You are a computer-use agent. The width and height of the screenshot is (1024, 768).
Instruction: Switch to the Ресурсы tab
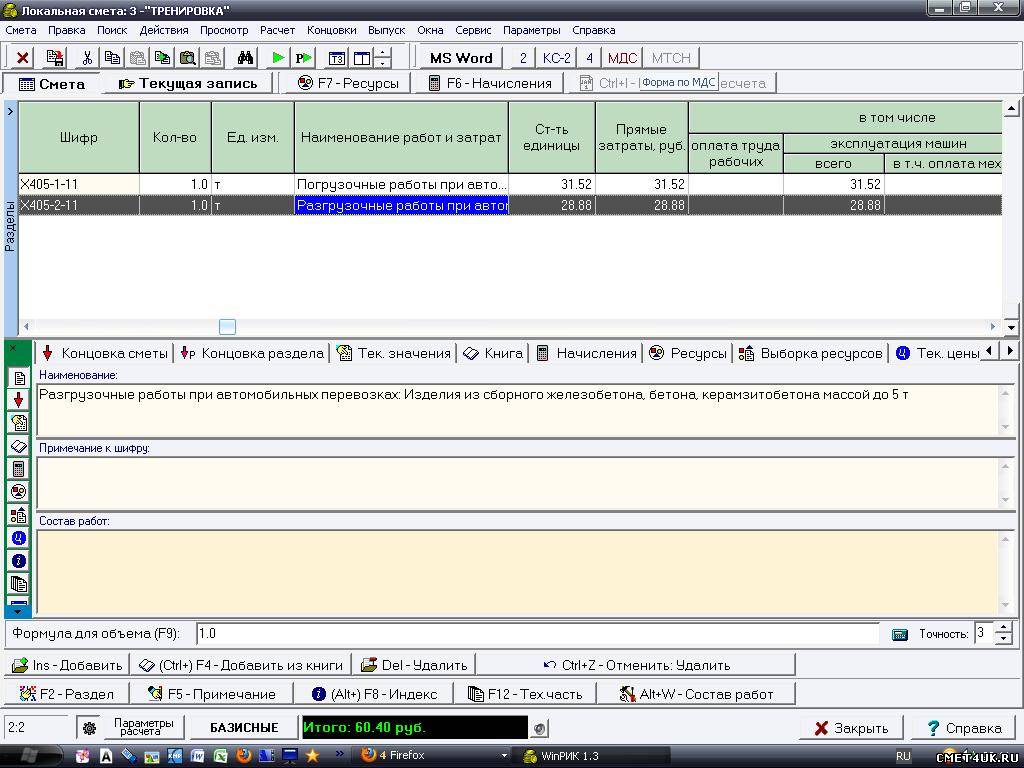688,353
